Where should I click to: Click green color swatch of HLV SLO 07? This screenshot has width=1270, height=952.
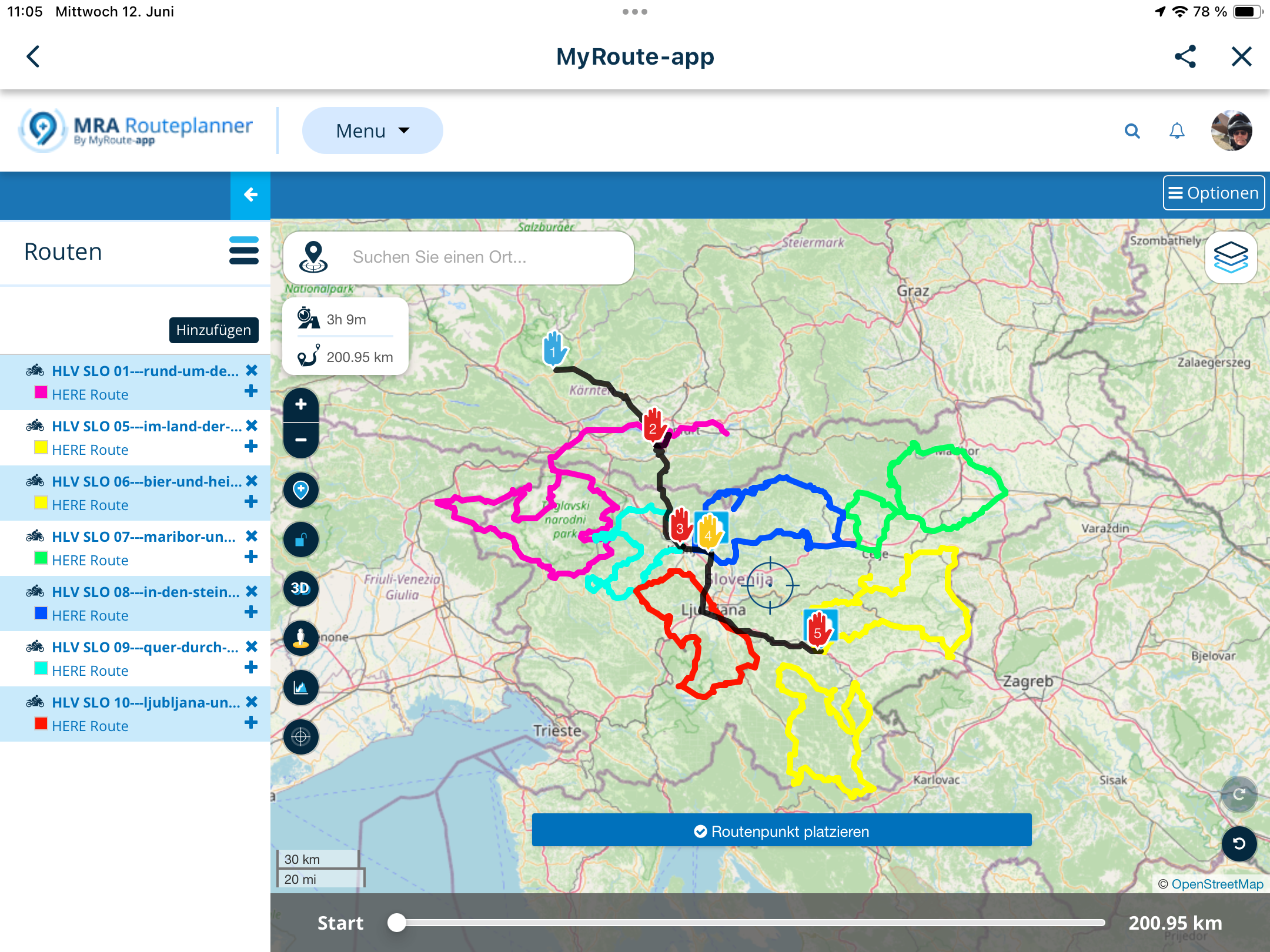41,558
